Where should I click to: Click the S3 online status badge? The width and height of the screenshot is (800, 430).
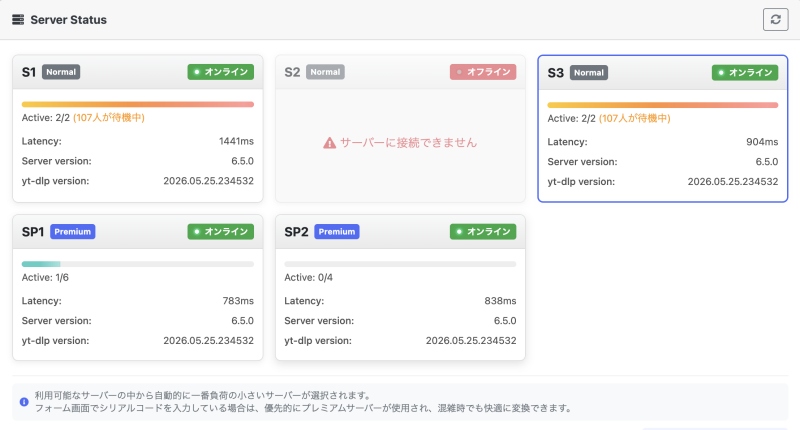(x=745, y=72)
